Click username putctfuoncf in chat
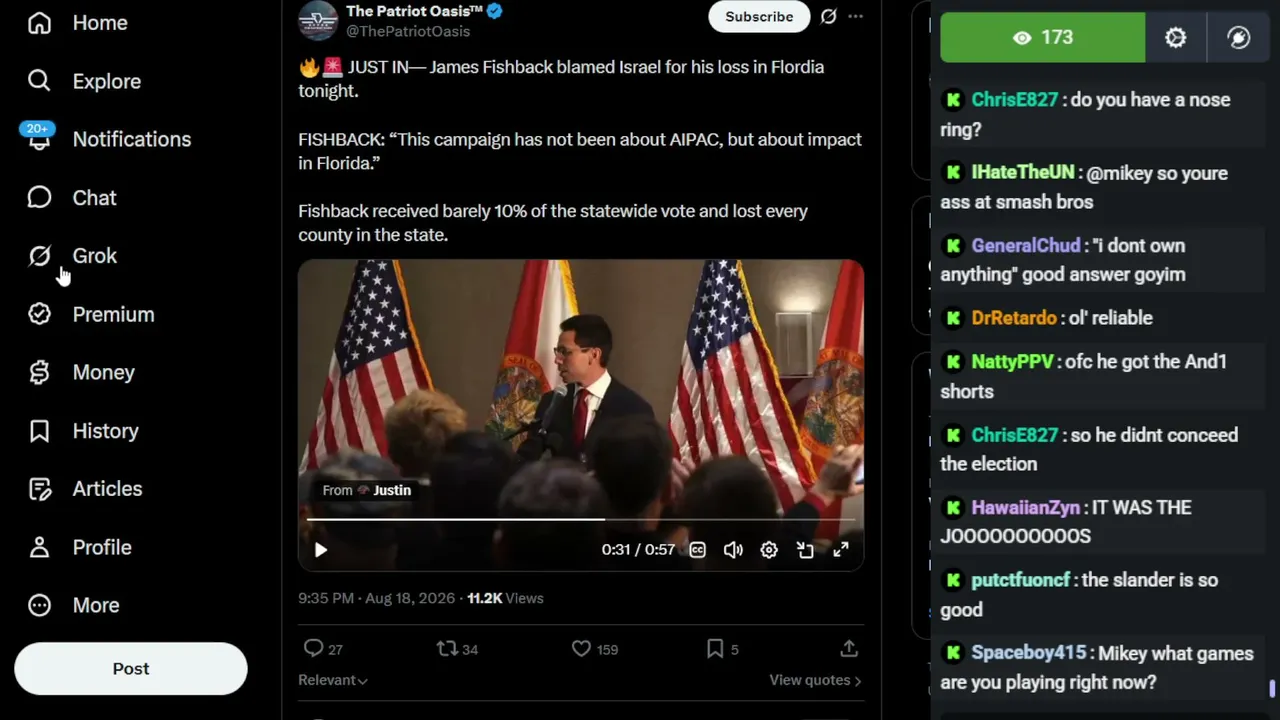The width and height of the screenshot is (1280, 720). (1020, 580)
